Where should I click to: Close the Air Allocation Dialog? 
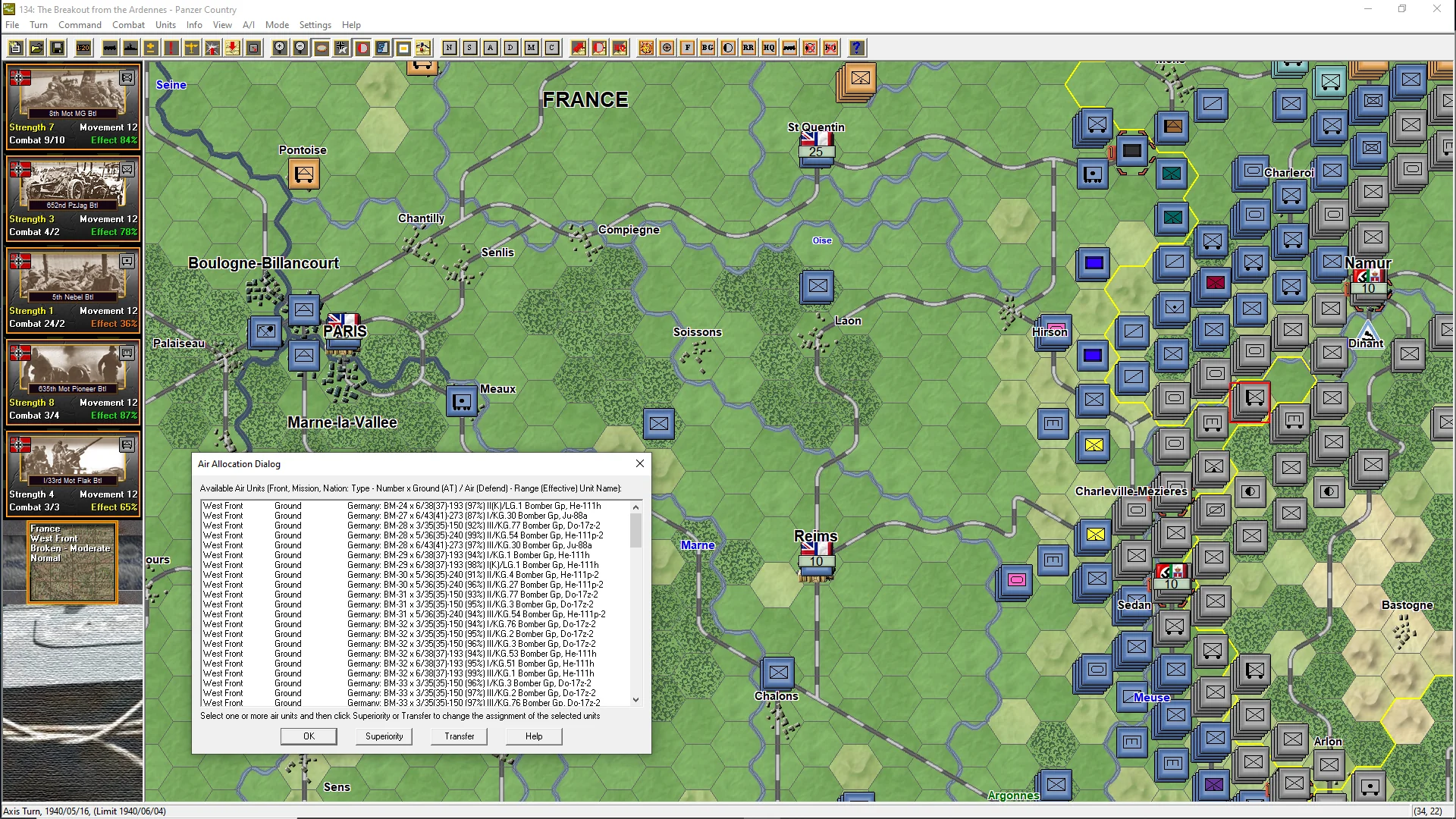(x=640, y=463)
